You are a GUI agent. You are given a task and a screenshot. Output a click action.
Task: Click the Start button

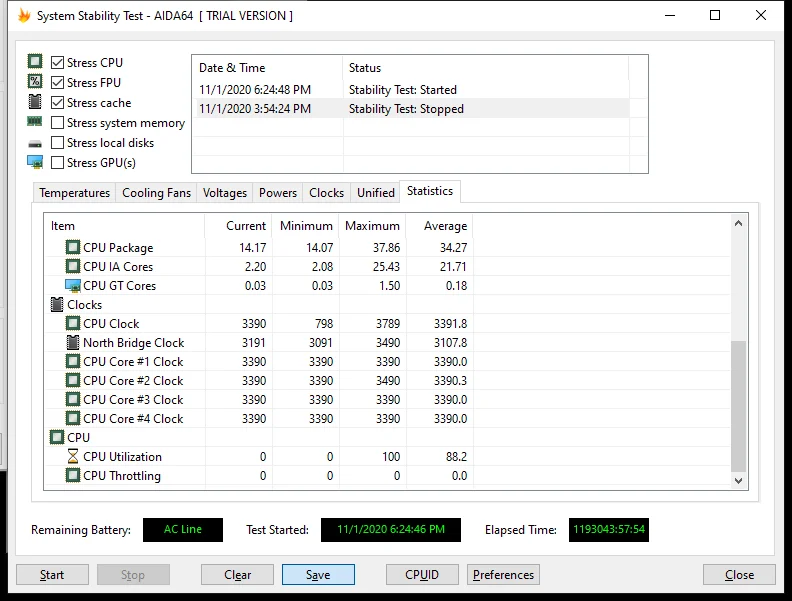52,575
